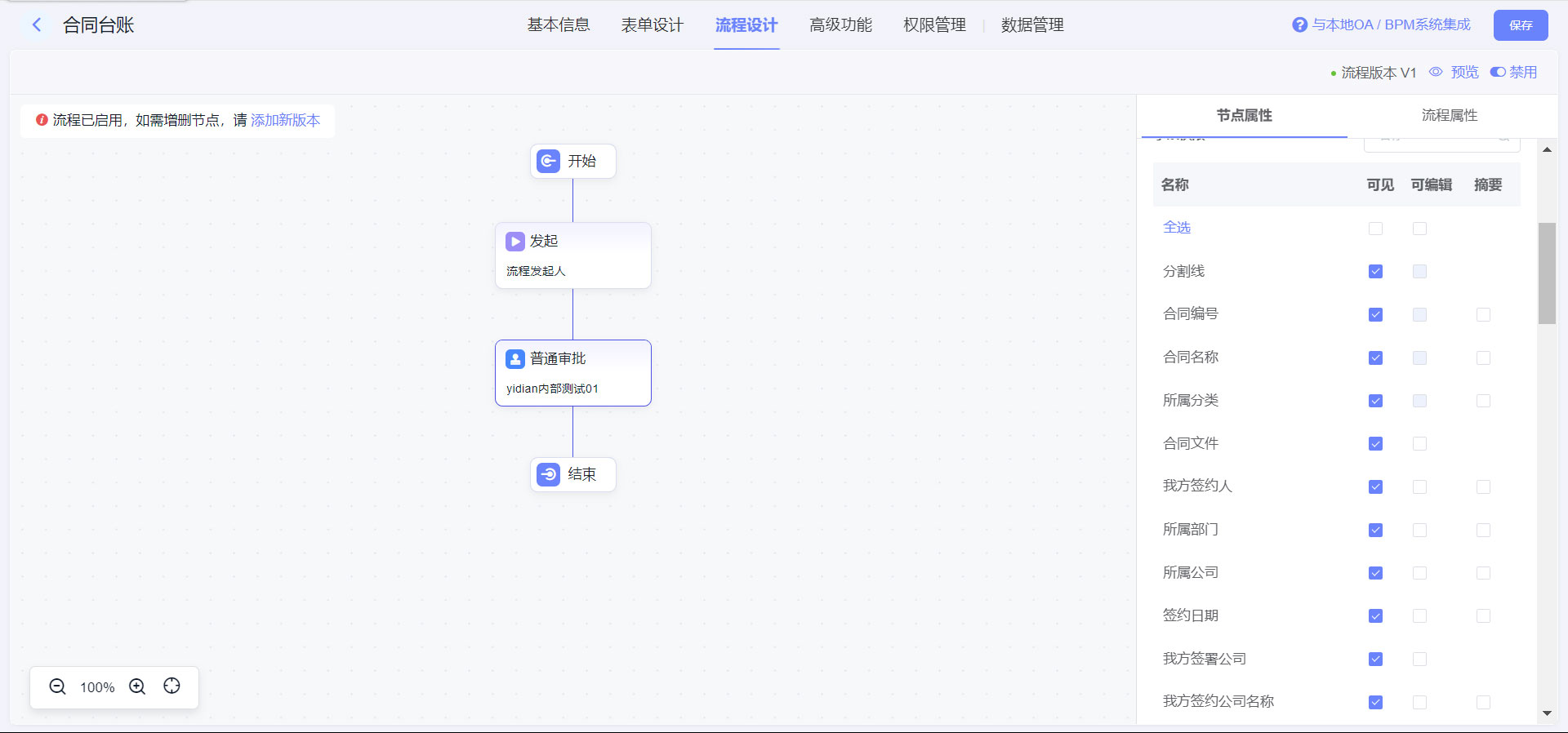Click the help icon next to 与本地OA

pyautogui.click(x=1299, y=24)
